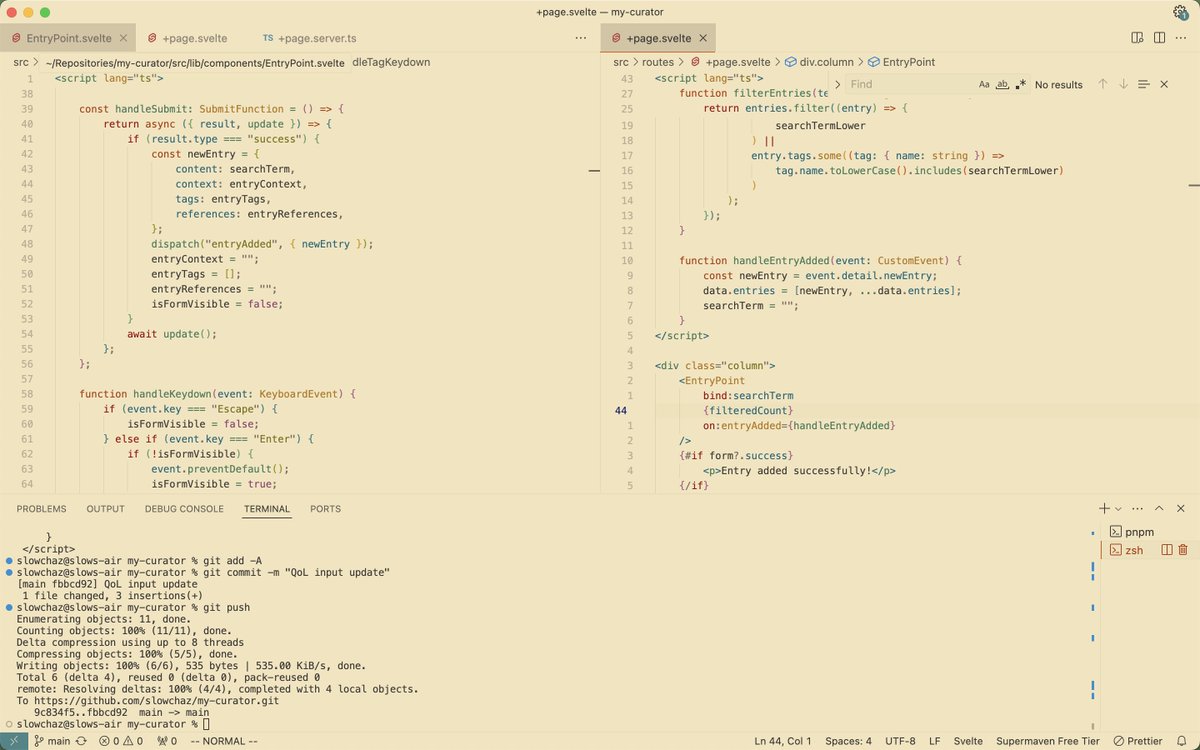1200x750 pixels.
Task: Select language mode Svelte in status bar
Action: coord(968,741)
